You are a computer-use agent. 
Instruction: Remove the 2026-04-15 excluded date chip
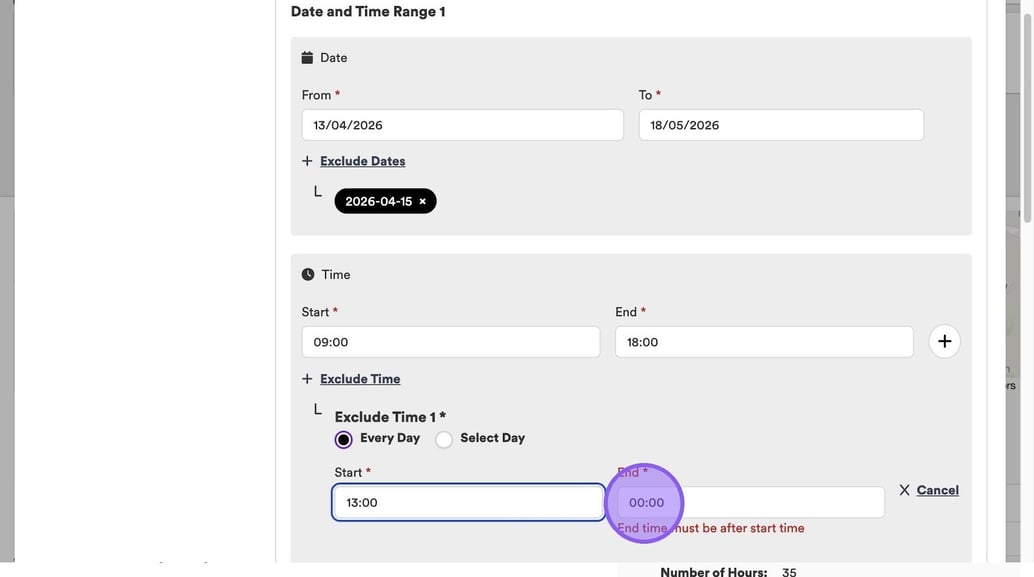[x=422, y=202]
